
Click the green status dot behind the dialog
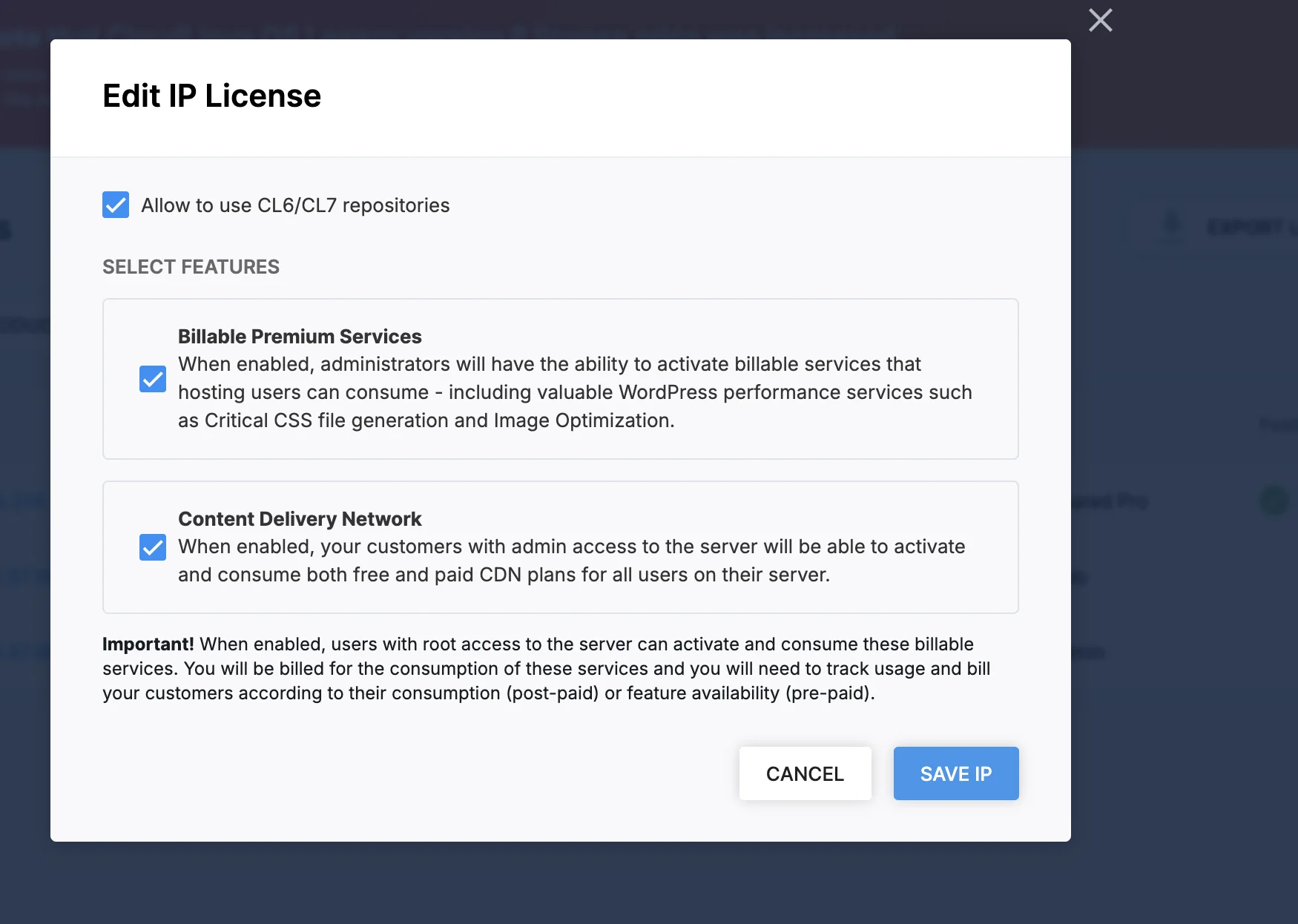point(1273,501)
